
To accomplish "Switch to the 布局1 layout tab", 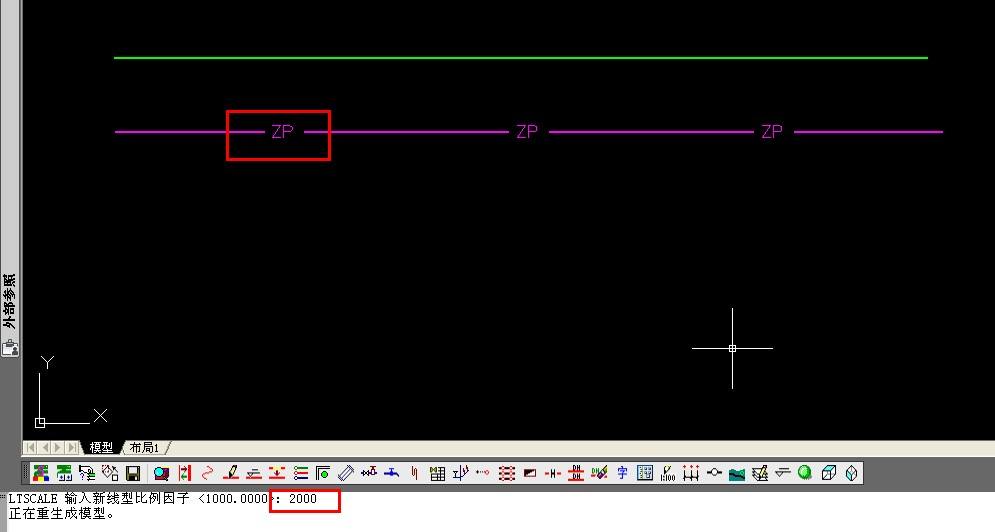I will click(x=144, y=448).
